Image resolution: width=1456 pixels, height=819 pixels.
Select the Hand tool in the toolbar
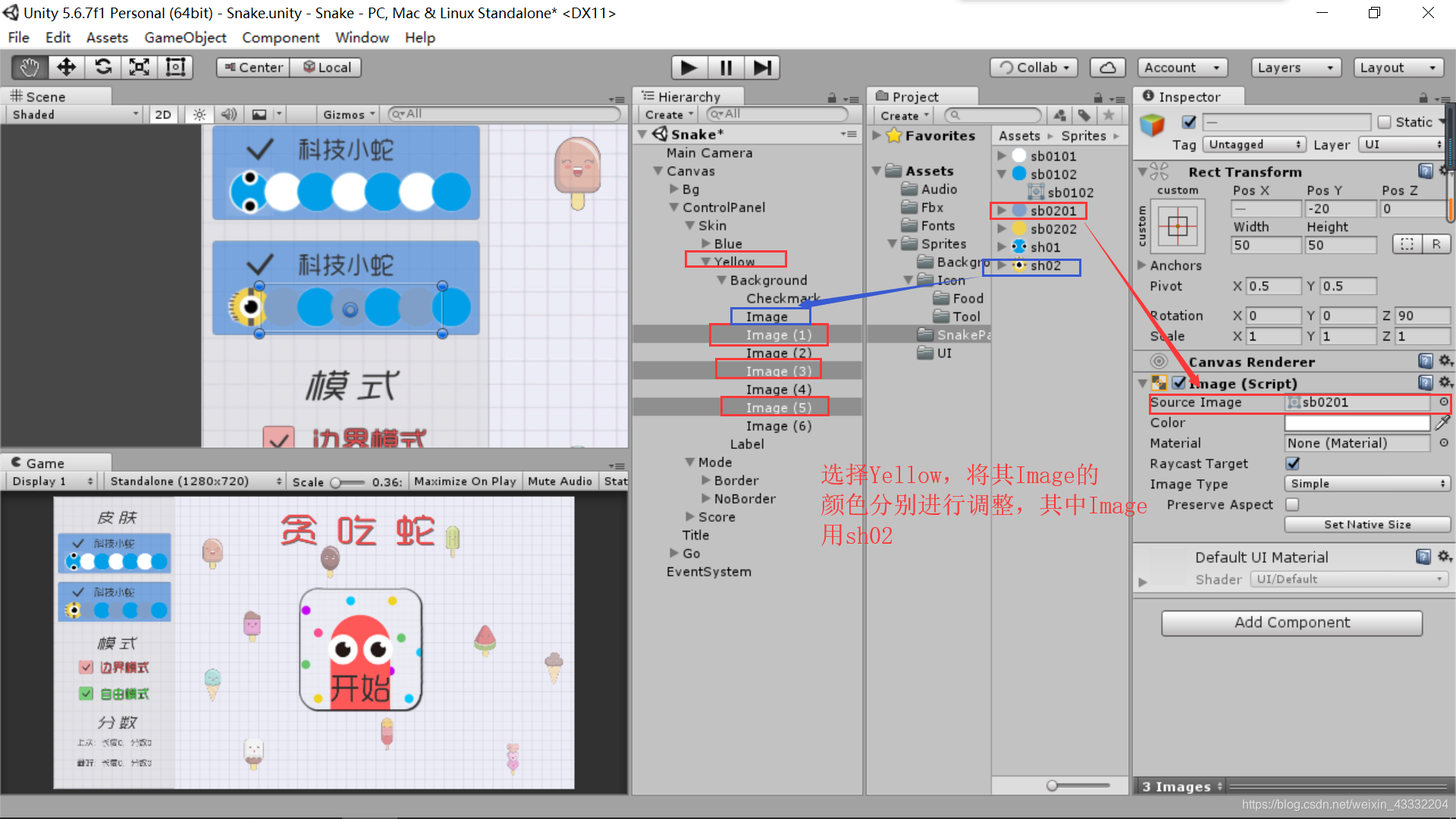point(30,67)
